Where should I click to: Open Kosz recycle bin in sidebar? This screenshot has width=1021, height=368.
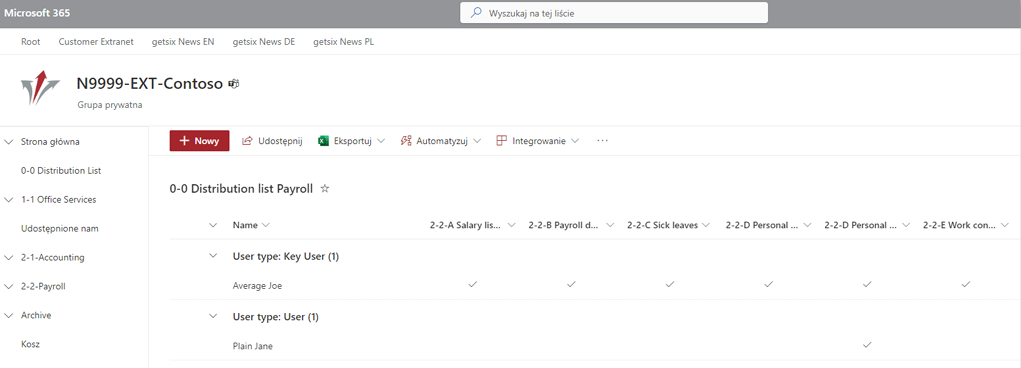pos(30,345)
